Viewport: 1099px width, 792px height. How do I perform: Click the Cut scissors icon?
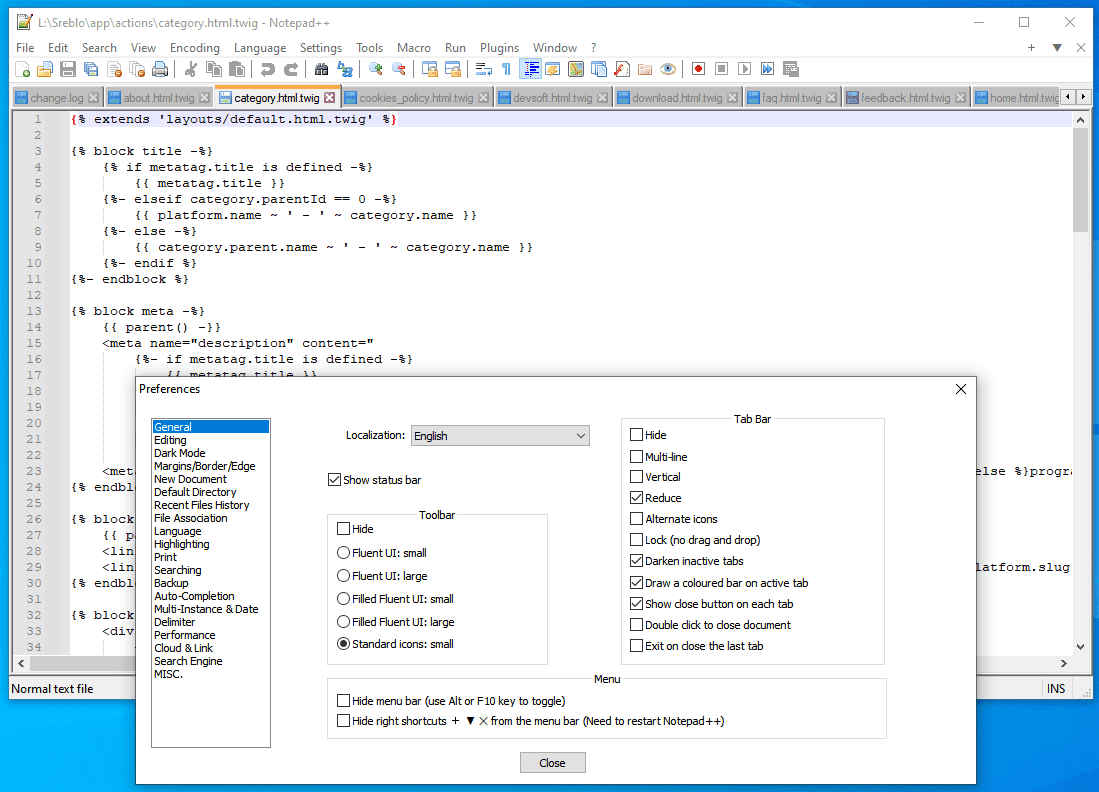[x=190, y=69]
